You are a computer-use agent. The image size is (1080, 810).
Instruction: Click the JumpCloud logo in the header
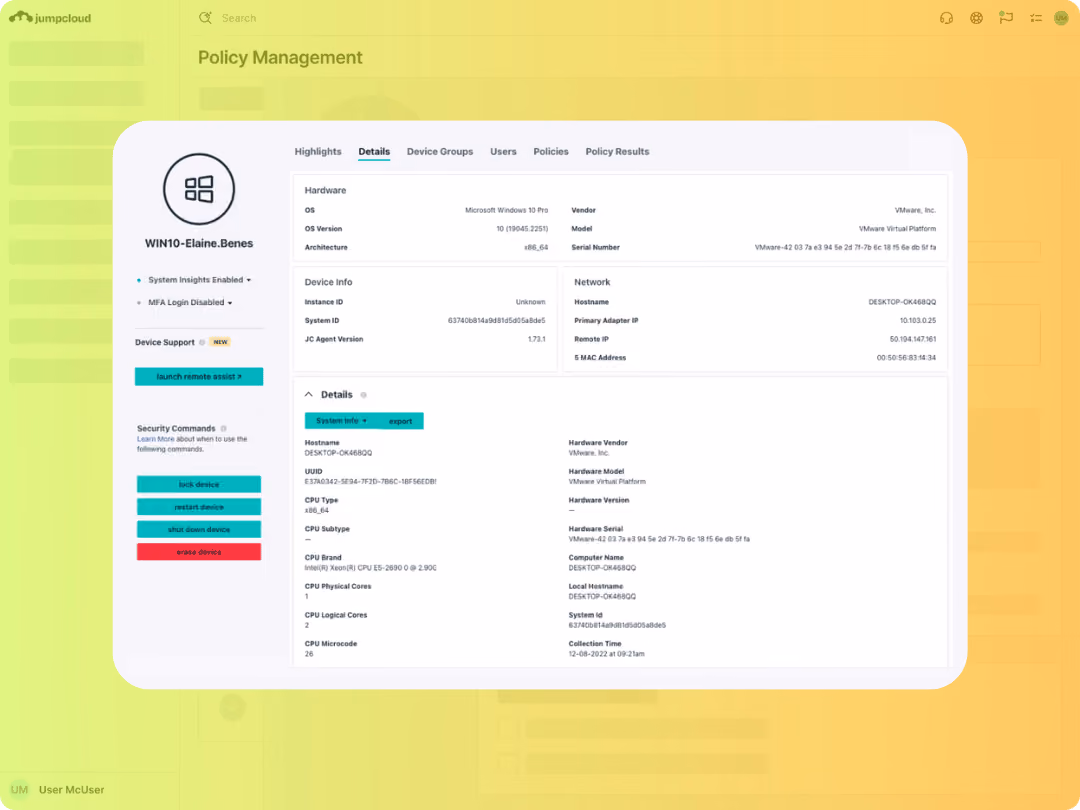(50, 17)
